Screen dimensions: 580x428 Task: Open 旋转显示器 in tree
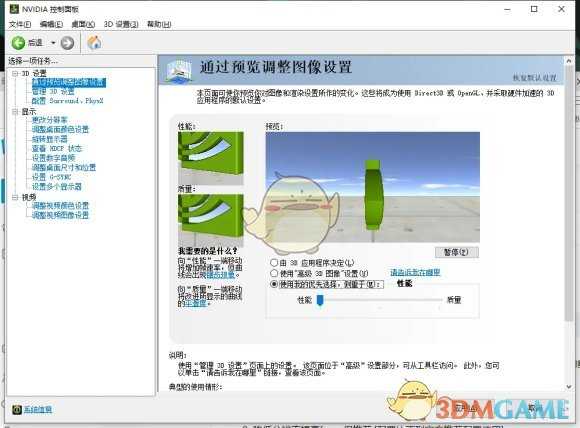coord(50,139)
